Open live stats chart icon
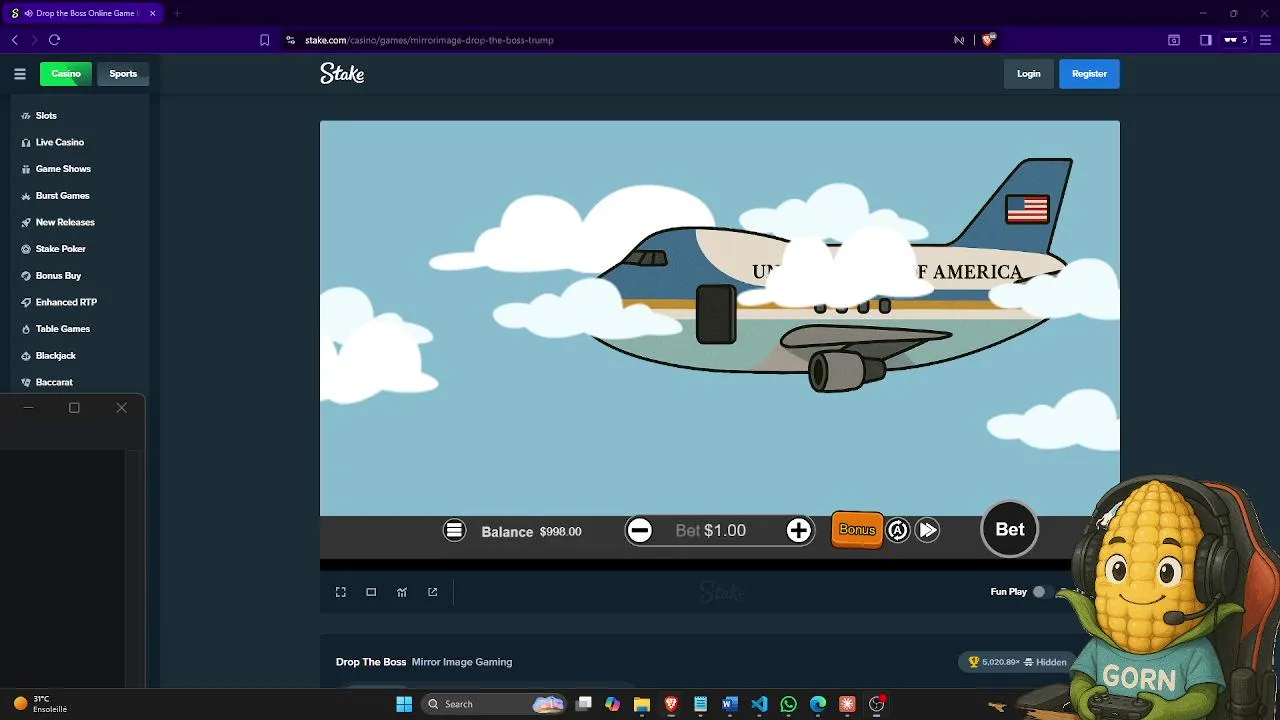 tap(402, 592)
